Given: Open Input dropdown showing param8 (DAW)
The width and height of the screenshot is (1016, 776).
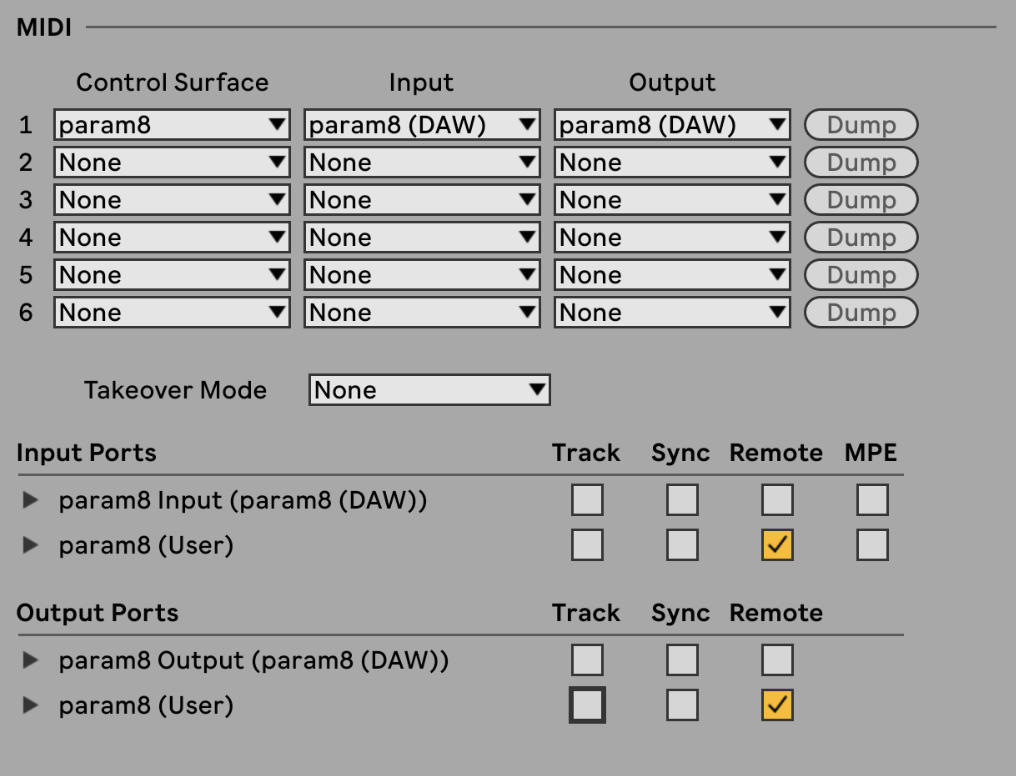Looking at the screenshot, I should [422, 124].
